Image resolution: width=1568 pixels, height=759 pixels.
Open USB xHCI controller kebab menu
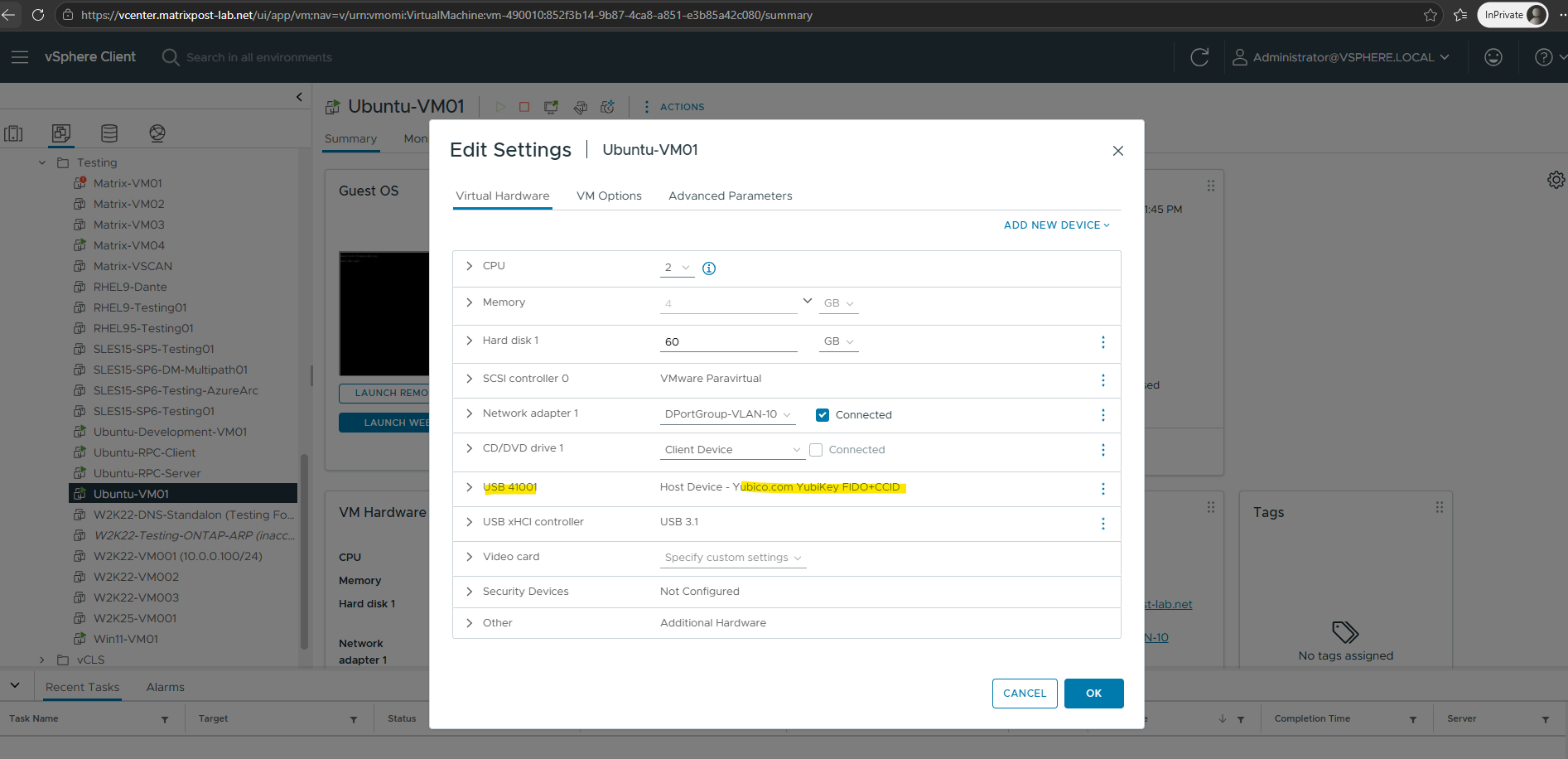pyautogui.click(x=1102, y=524)
